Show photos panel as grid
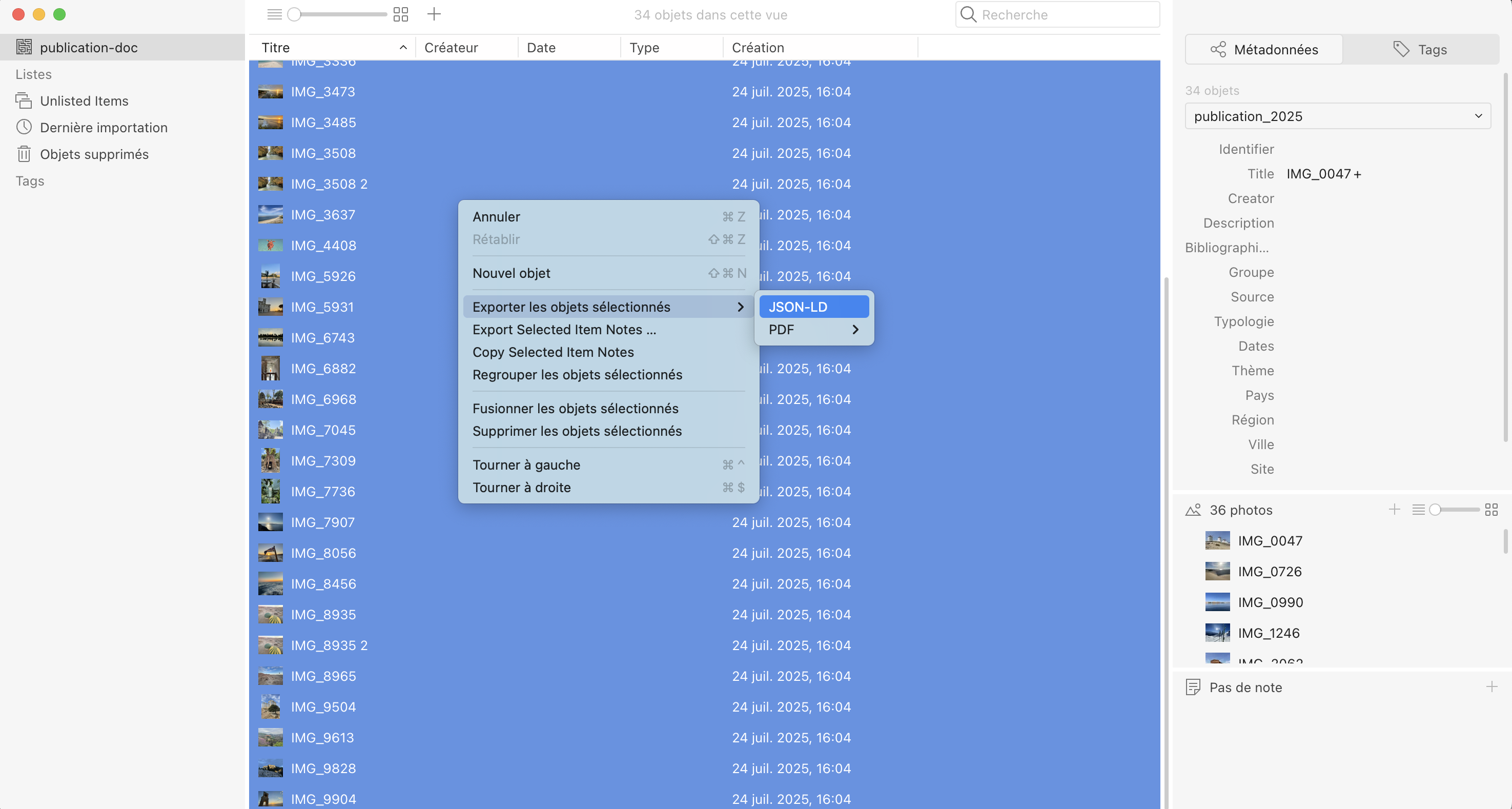 [1491, 510]
